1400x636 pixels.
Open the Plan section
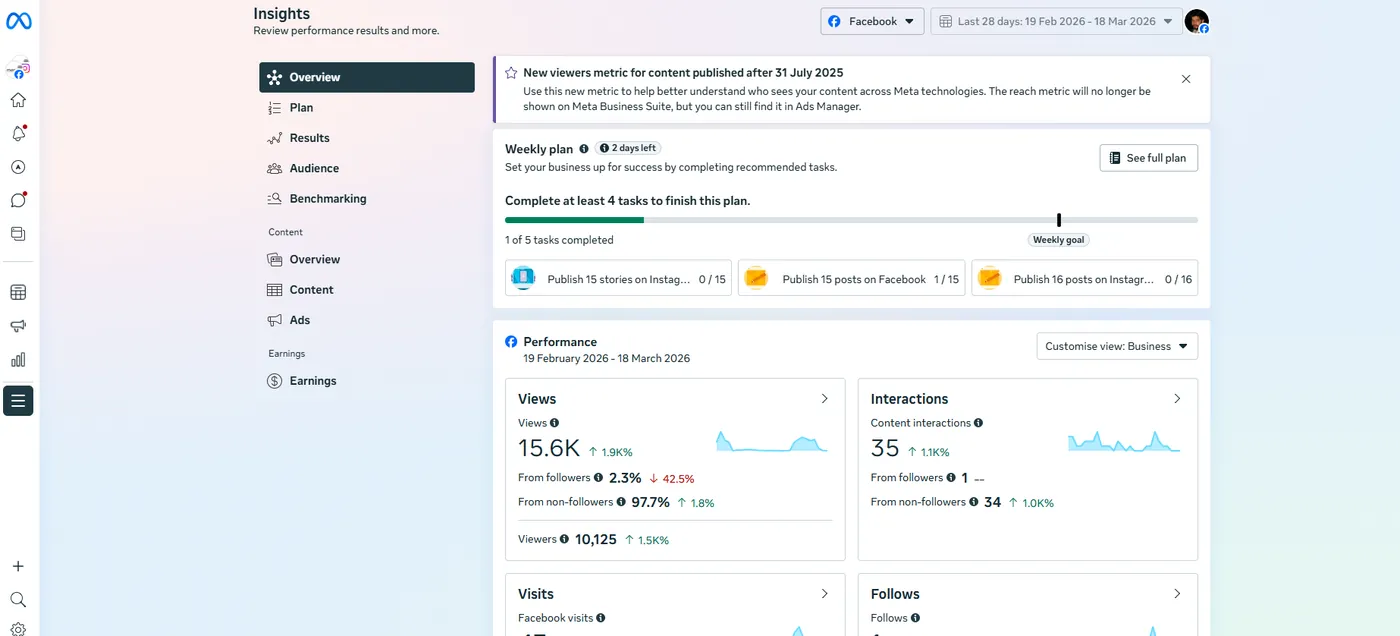point(367,107)
